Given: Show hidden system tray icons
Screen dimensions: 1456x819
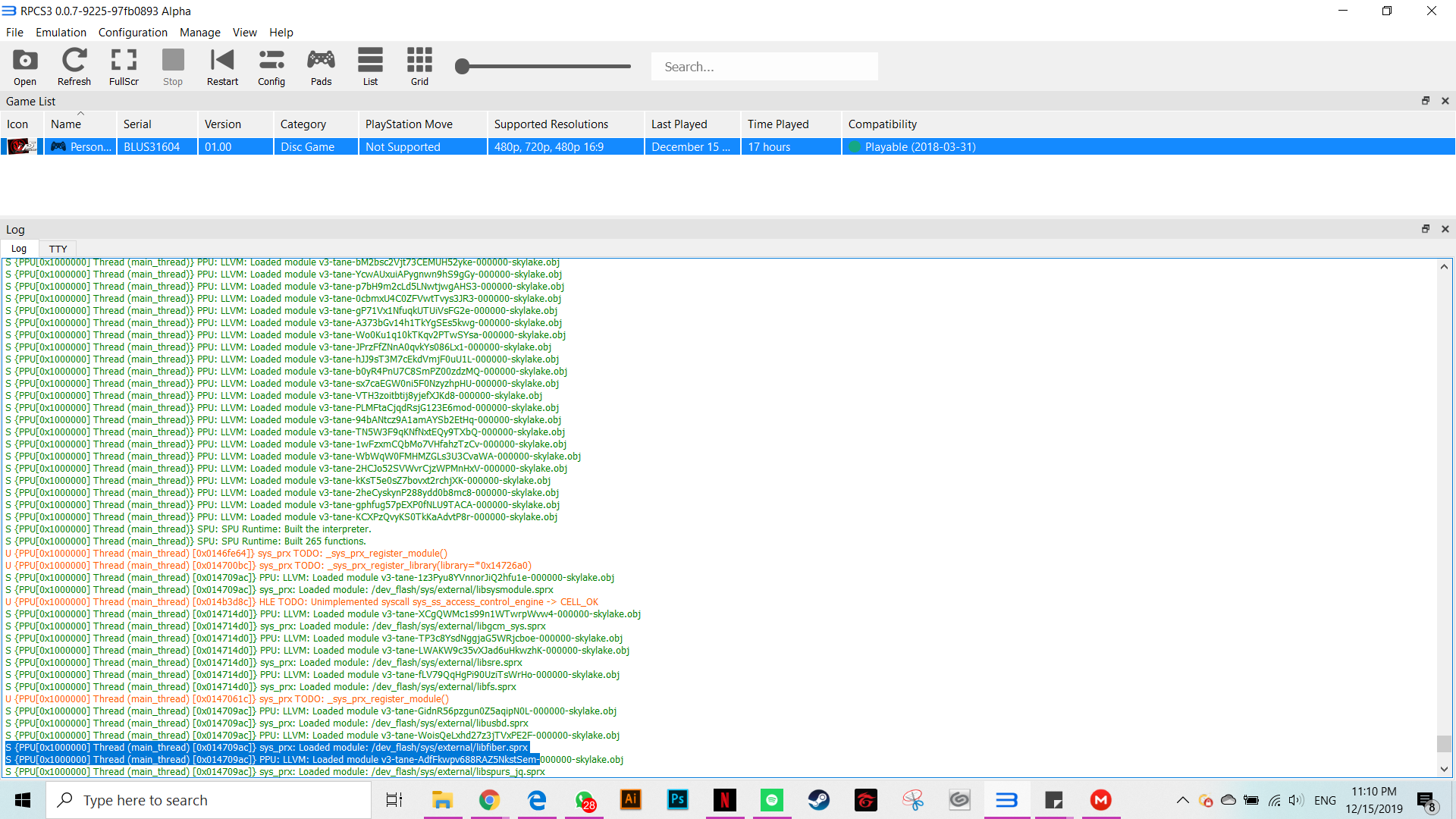Looking at the screenshot, I should point(1182,800).
